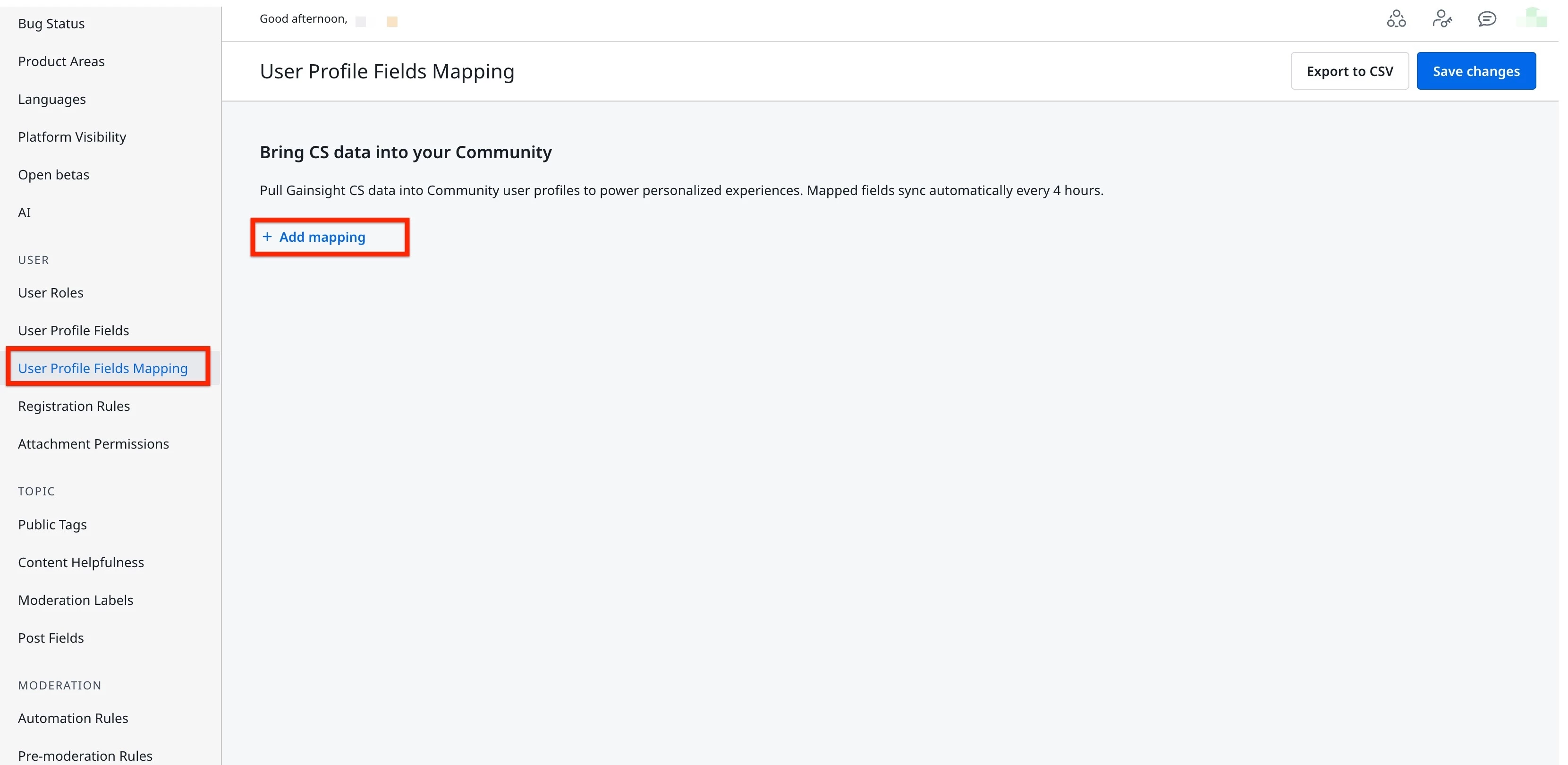Export mappings via Export to CSV
This screenshot has width=1568, height=765.
(x=1349, y=71)
